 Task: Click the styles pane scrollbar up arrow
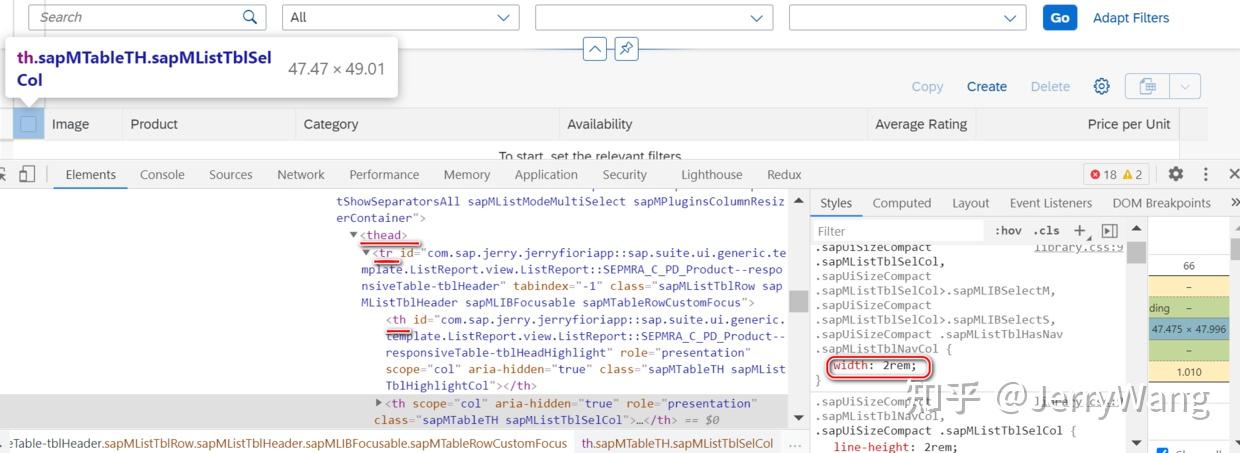1136,230
